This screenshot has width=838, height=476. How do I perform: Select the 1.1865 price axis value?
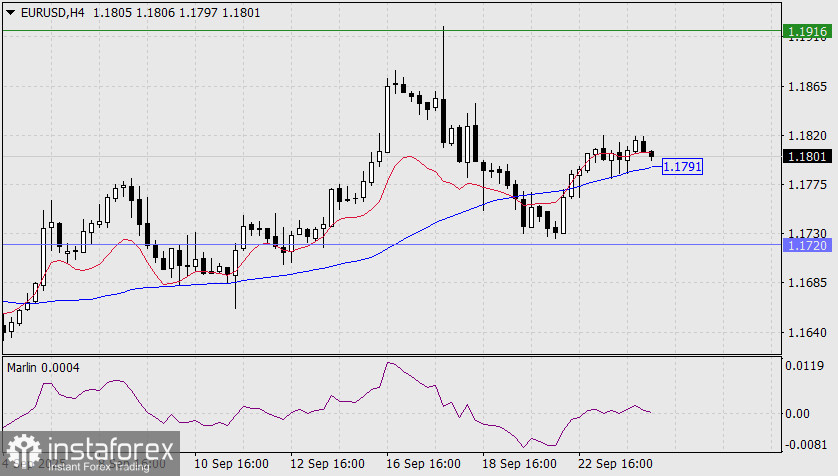click(x=807, y=87)
